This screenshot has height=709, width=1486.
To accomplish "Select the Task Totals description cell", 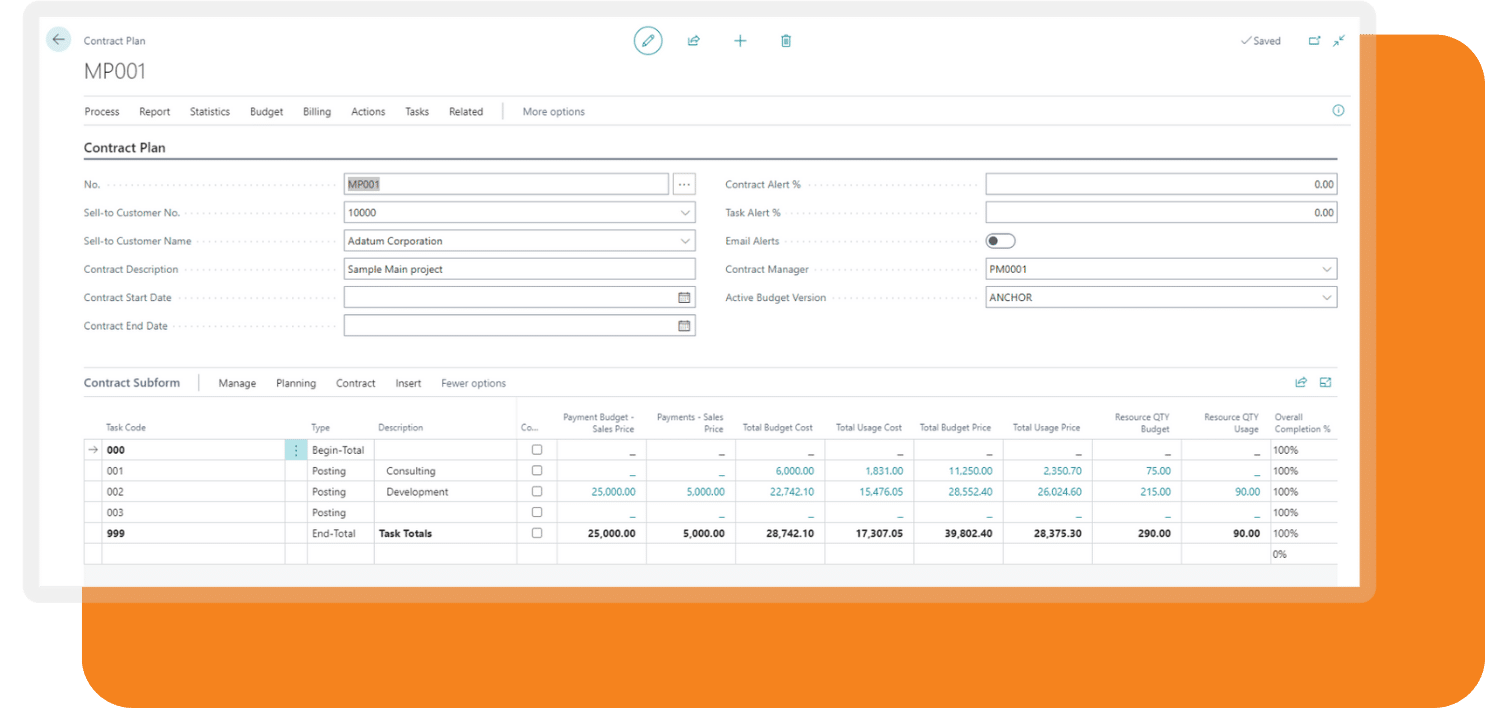I will coord(445,533).
